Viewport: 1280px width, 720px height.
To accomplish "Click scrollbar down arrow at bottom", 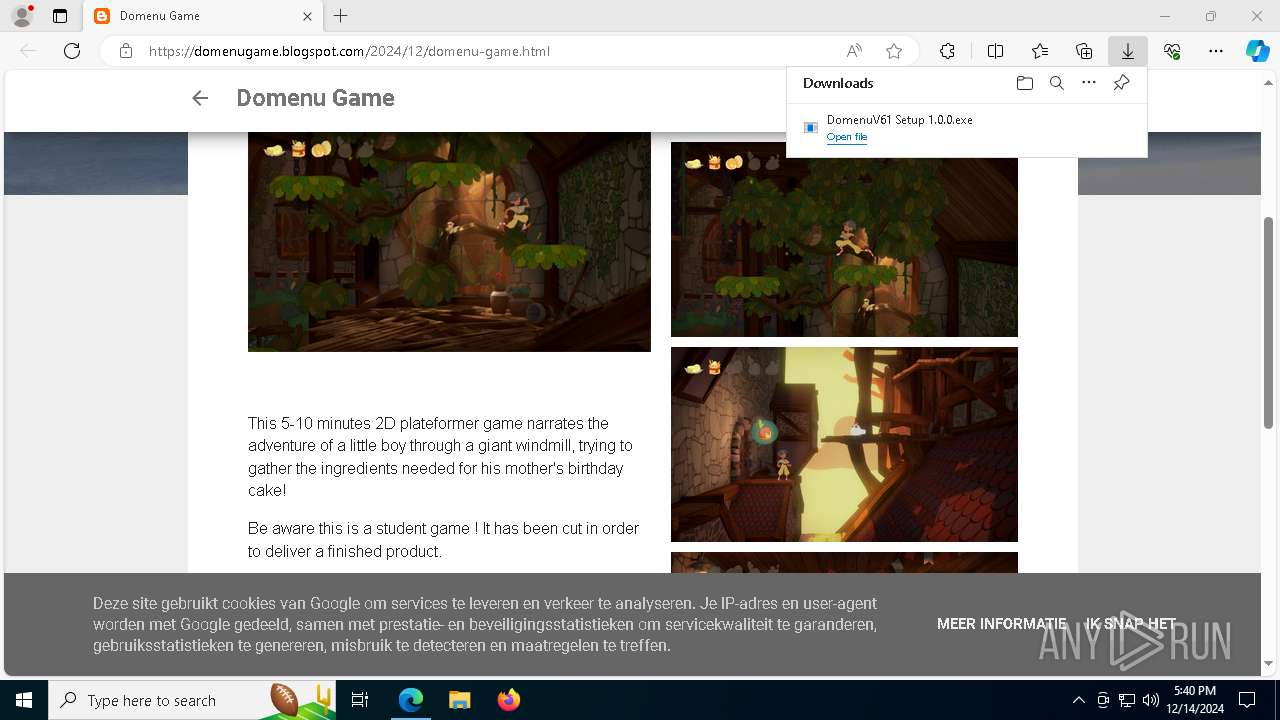I will pyautogui.click(x=1269, y=663).
